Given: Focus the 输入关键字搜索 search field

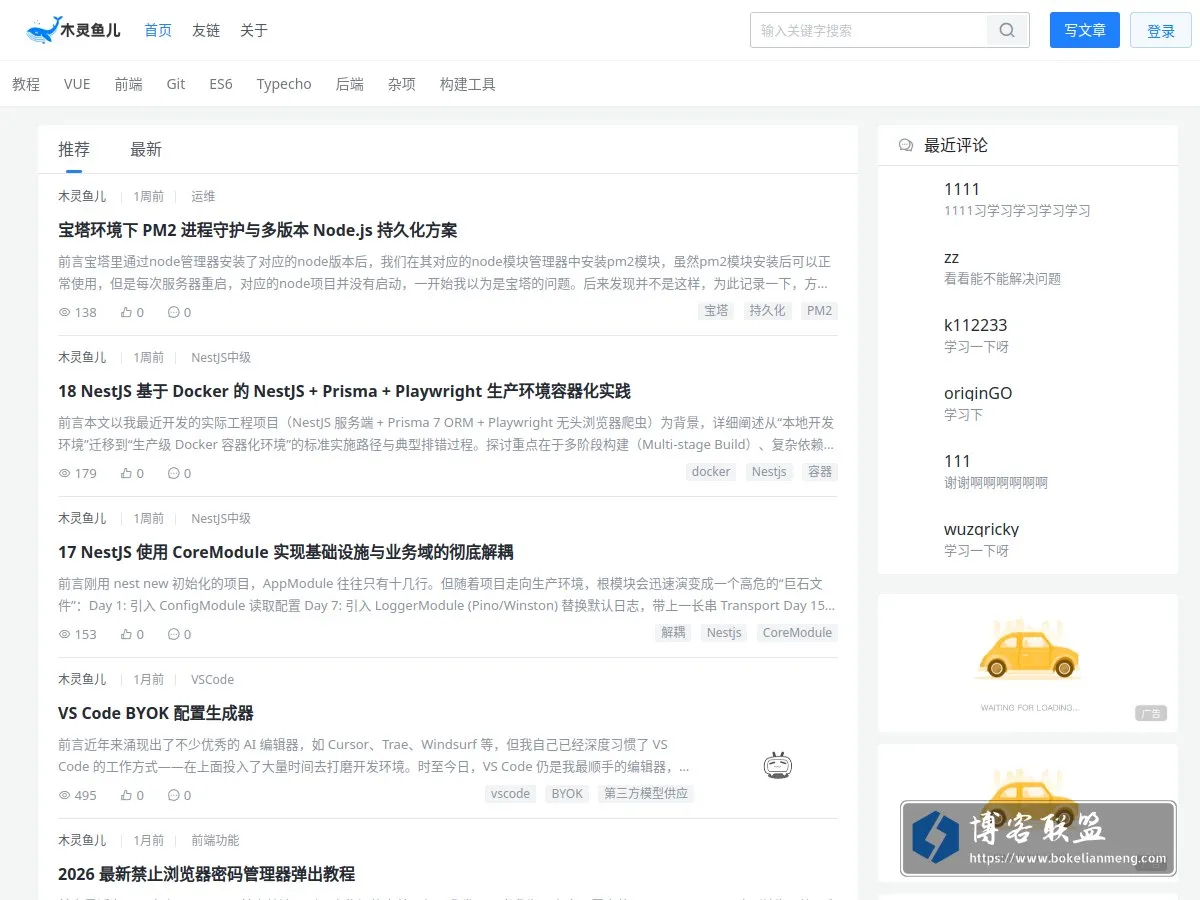Looking at the screenshot, I should (x=869, y=30).
